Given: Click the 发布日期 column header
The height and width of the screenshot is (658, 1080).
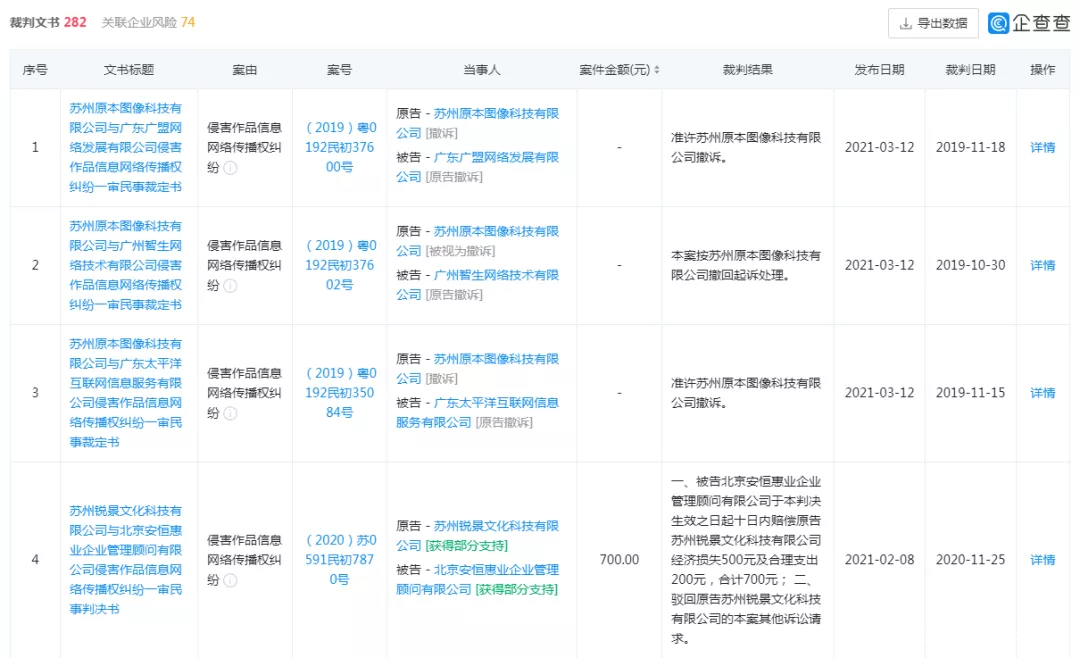Looking at the screenshot, I should pyautogui.click(x=880, y=70).
